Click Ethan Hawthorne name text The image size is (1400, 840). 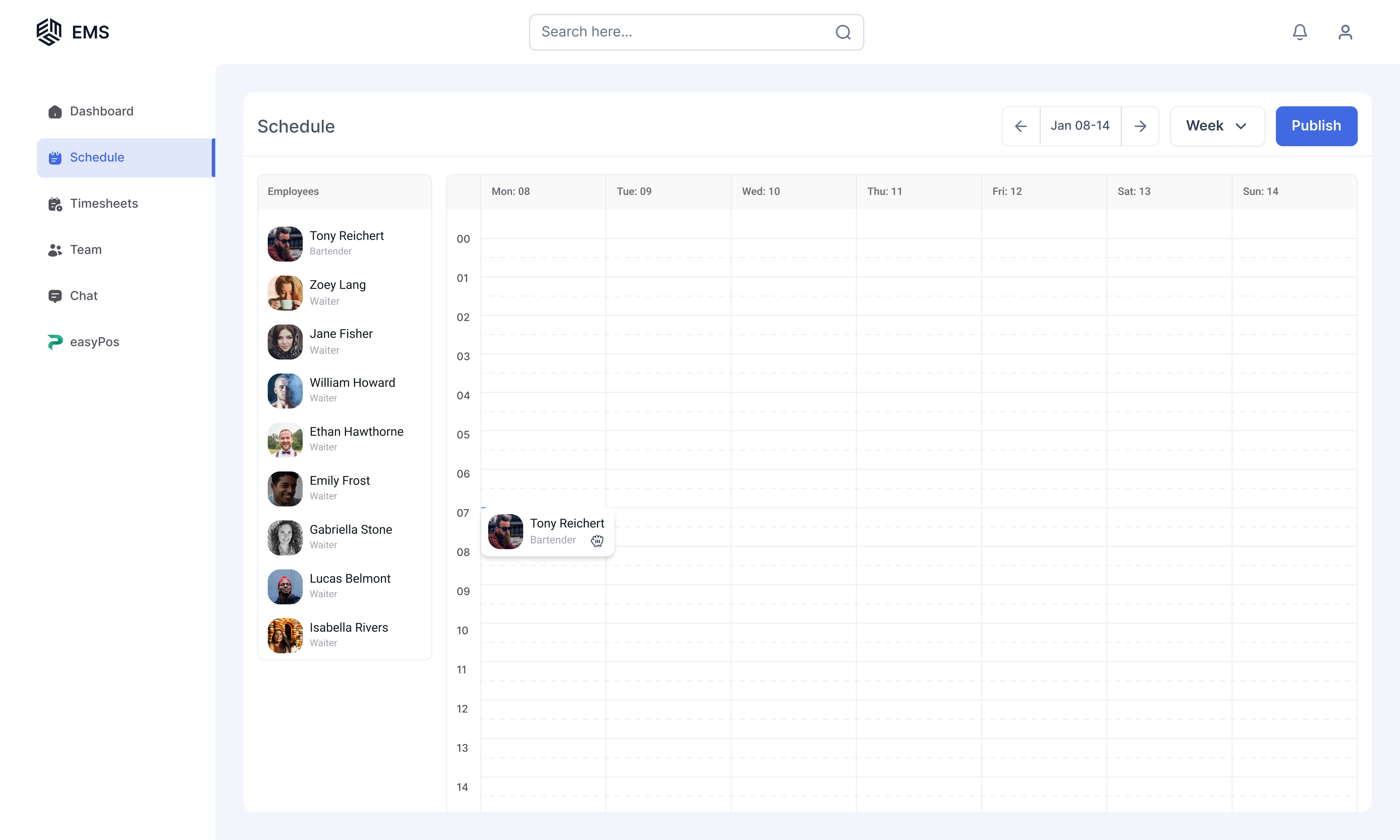(x=357, y=432)
